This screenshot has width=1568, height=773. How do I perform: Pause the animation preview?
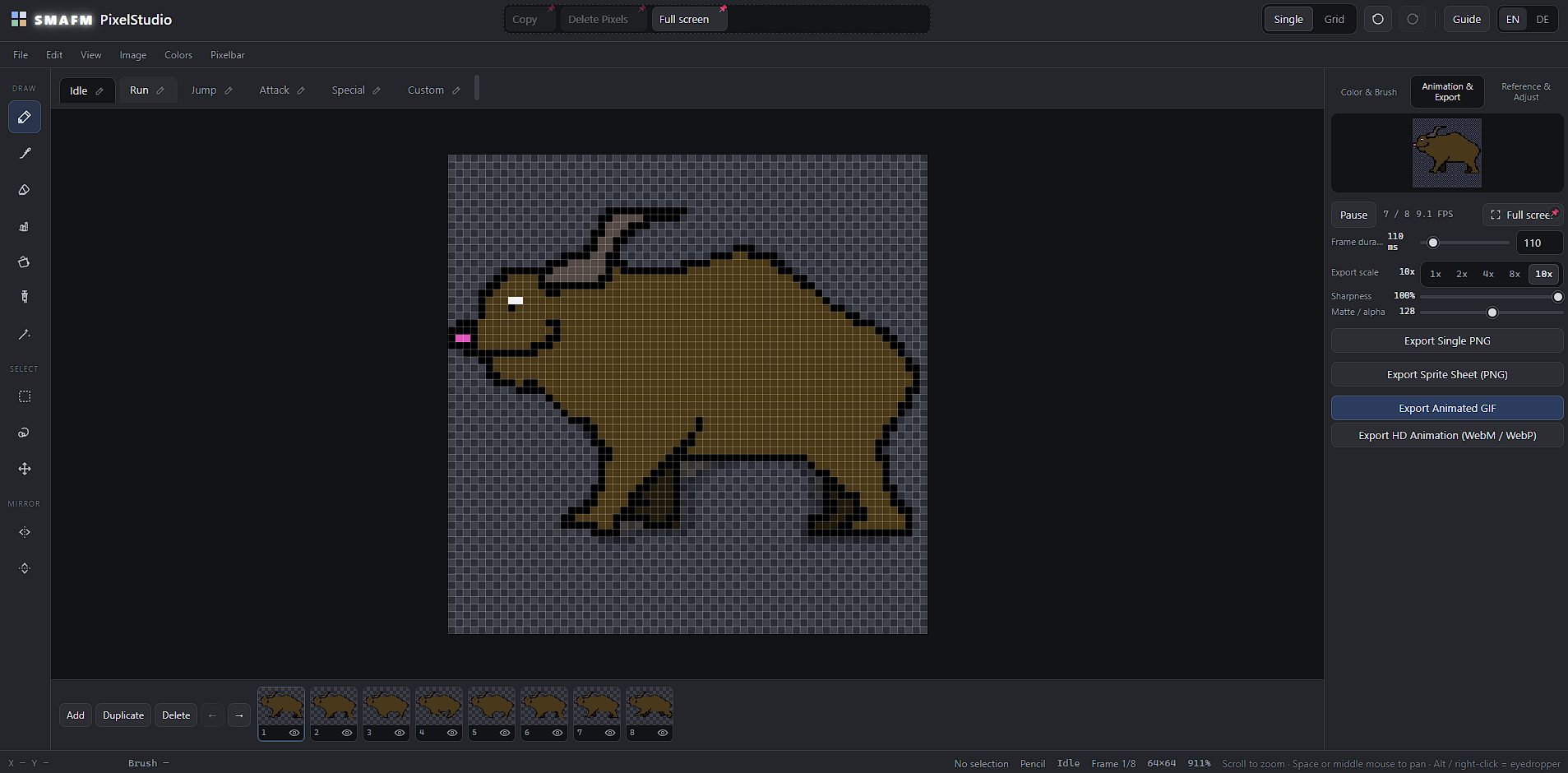[1353, 215]
